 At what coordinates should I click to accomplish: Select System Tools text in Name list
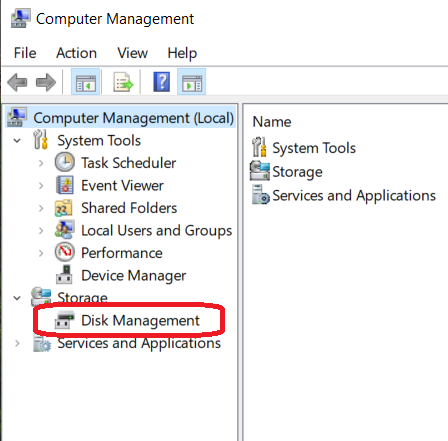tap(314, 148)
